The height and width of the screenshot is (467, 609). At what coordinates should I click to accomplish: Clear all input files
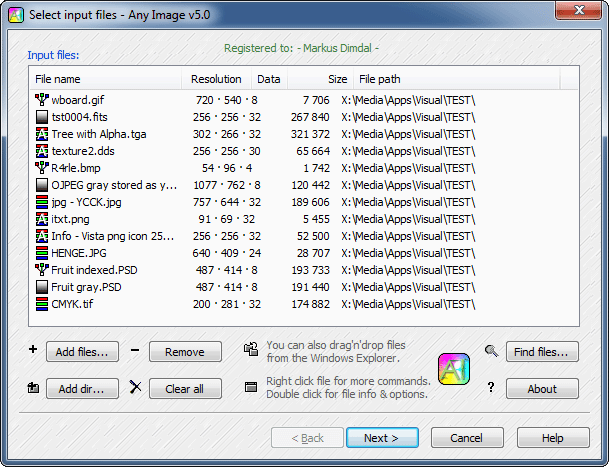[185, 389]
